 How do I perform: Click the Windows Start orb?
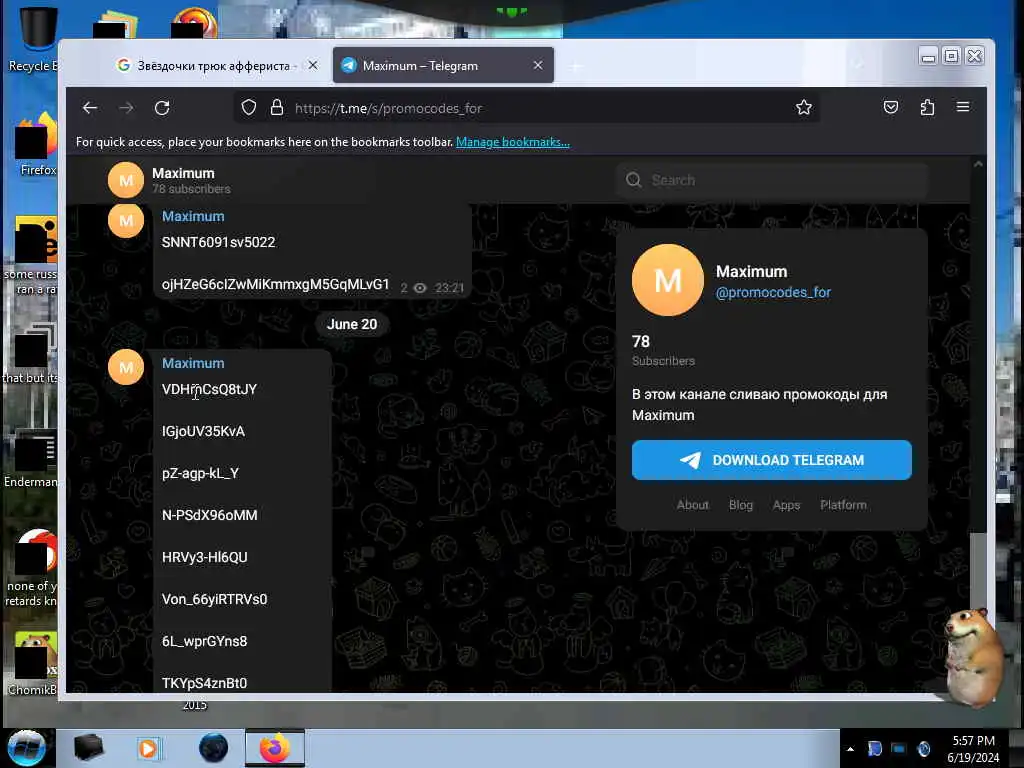(27, 747)
